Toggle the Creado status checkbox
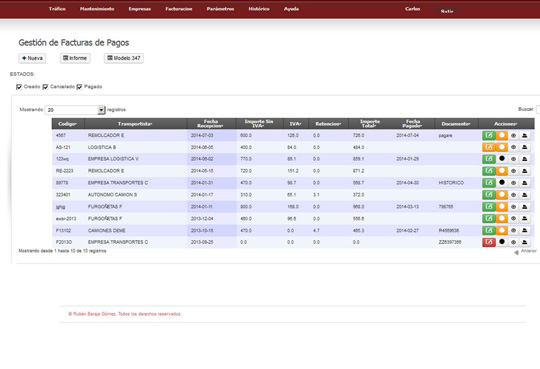 click(19, 87)
